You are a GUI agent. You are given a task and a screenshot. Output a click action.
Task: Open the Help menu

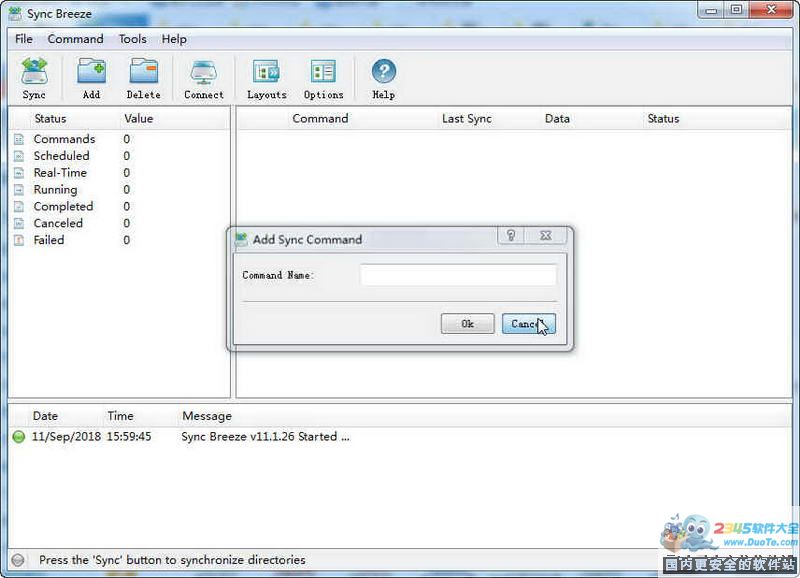[174, 39]
